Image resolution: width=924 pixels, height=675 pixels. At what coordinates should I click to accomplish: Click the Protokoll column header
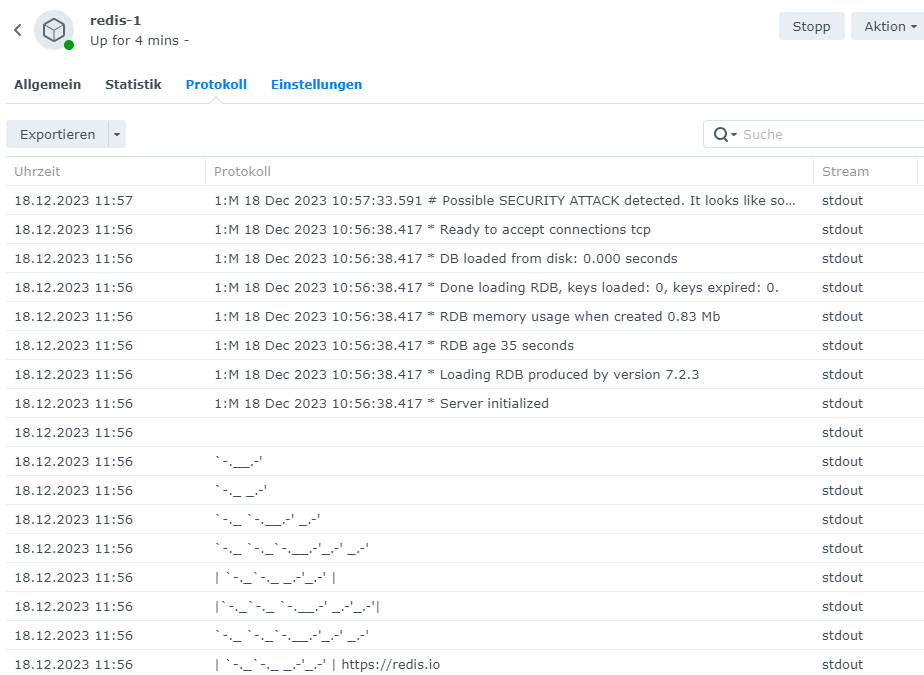coord(508,172)
